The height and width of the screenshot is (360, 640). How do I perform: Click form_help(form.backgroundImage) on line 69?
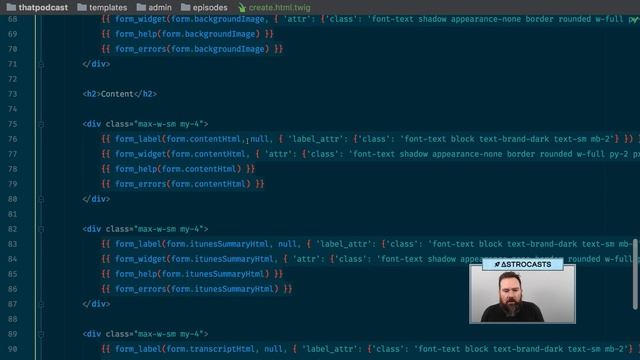pos(187,34)
